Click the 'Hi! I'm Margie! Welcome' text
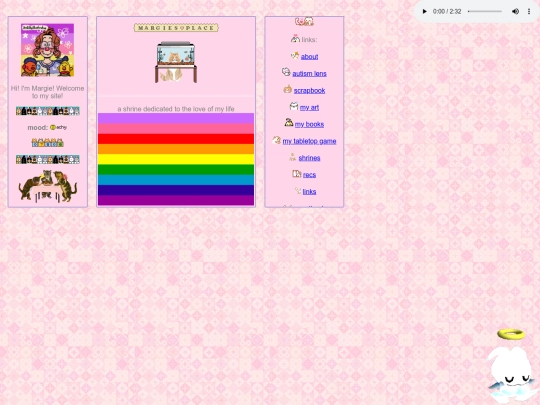The width and height of the screenshot is (540, 405). point(48,92)
